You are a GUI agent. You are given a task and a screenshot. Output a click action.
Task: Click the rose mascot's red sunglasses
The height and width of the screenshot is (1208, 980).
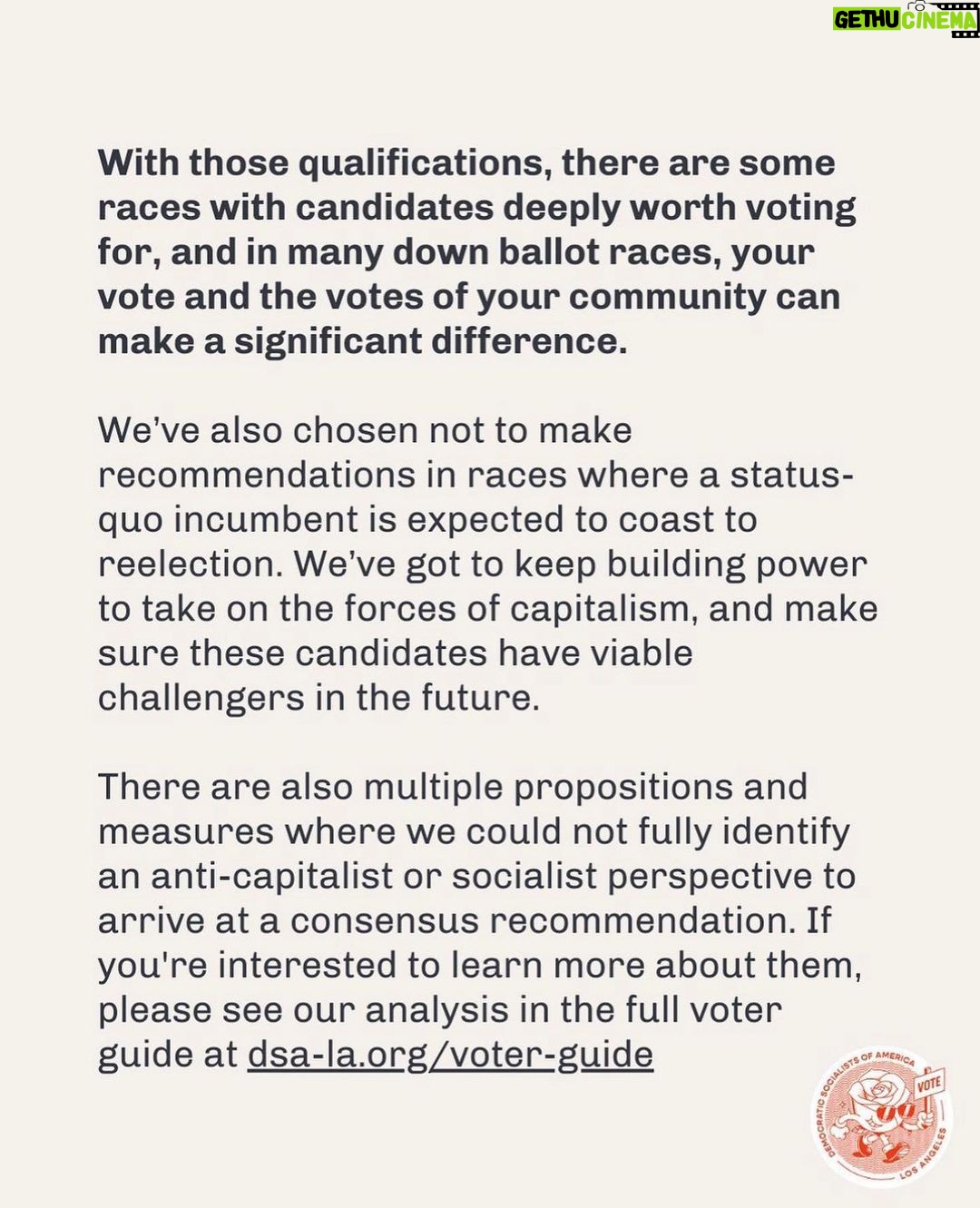tap(896, 1113)
